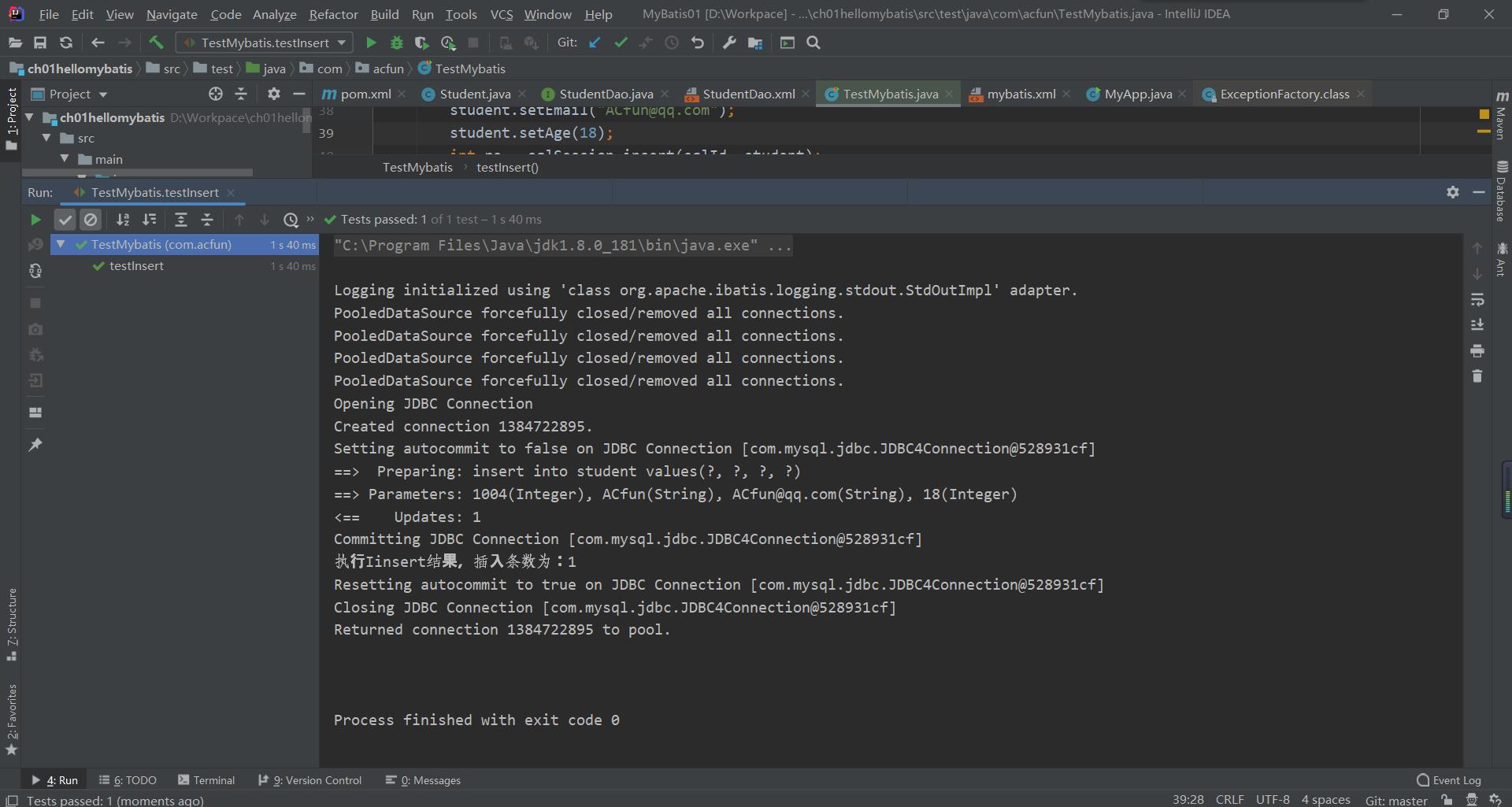Open the Refactor menu
The width and height of the screenshot is (1512, 807).
pos(333,14)
